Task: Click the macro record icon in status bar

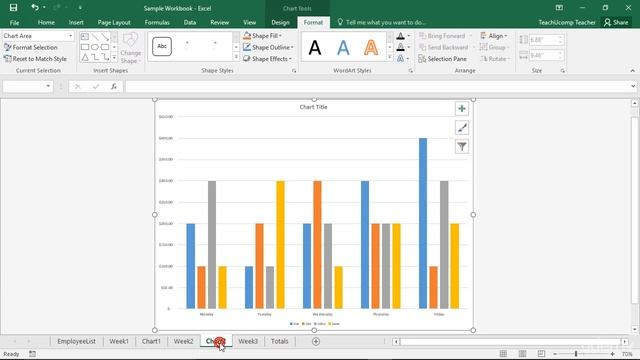Action: (32, 354)
